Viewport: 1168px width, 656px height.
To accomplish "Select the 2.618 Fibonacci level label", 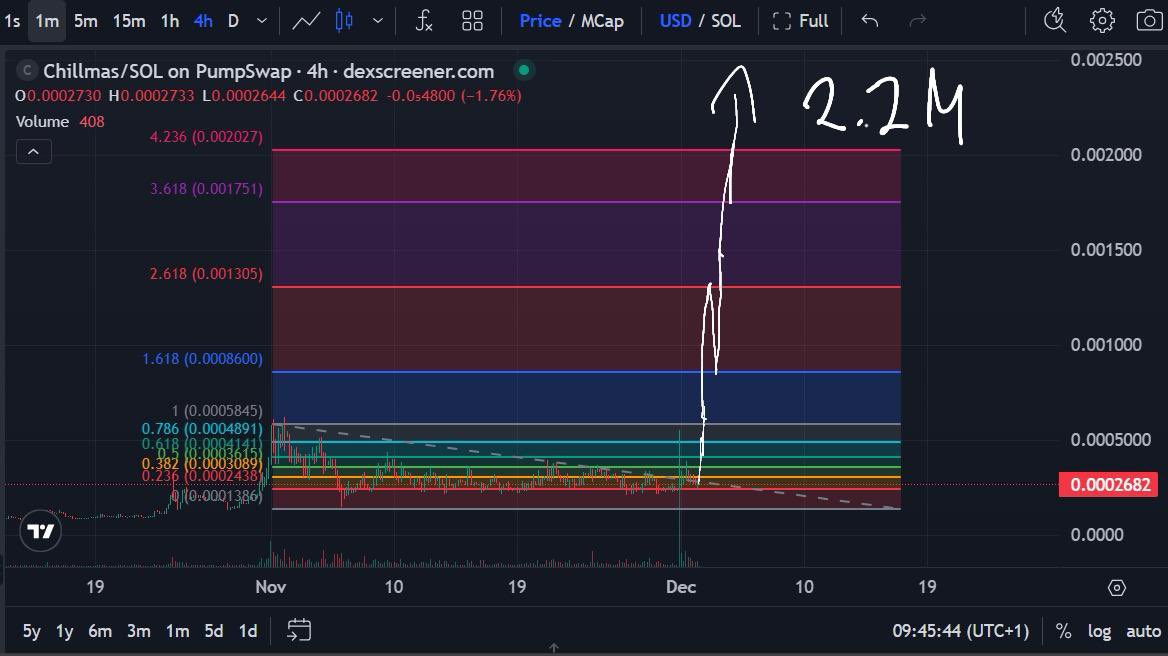I will click(206, 274).
